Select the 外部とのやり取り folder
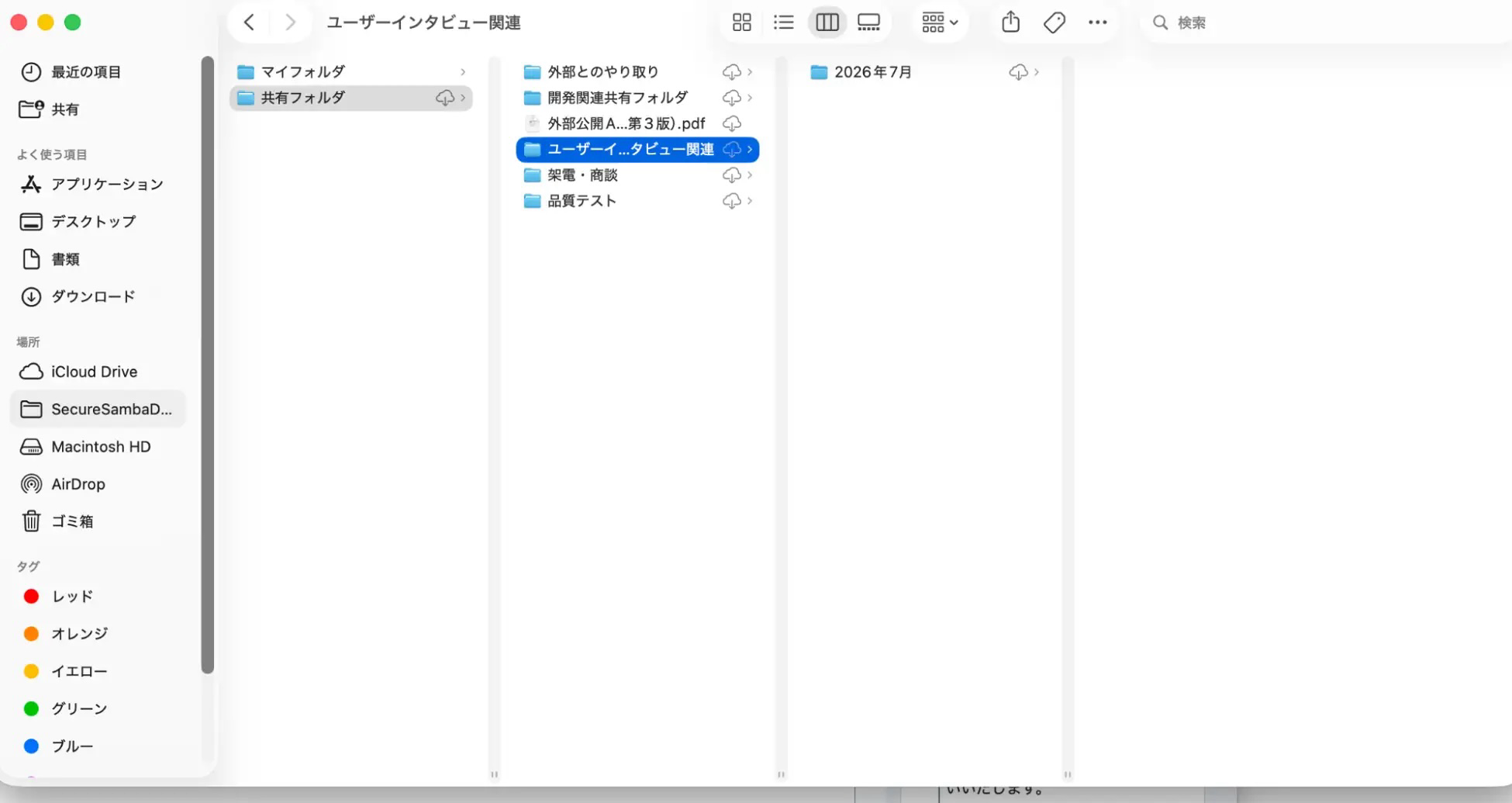 [x=637, y=72]
